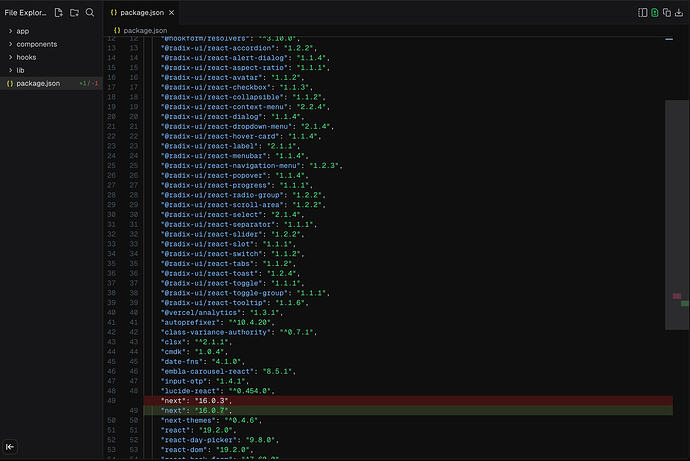The width and height of the screenshot is (690, 461).
Task: Click the "@radix-ui/react-checkbox" line
Action: pyautogui.click(x=237, y=88)
